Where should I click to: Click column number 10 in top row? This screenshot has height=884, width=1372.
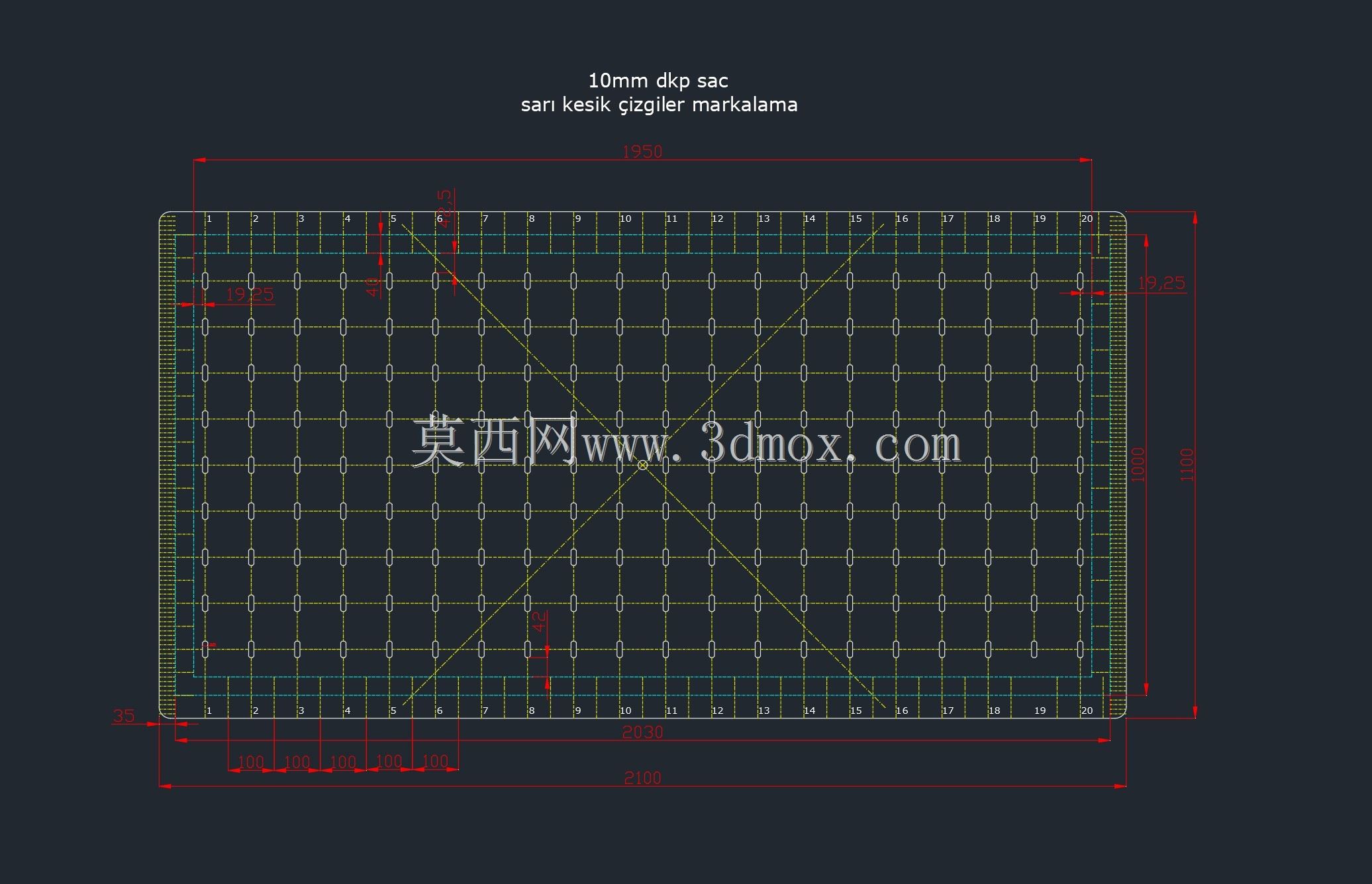(x=625, y=219)
